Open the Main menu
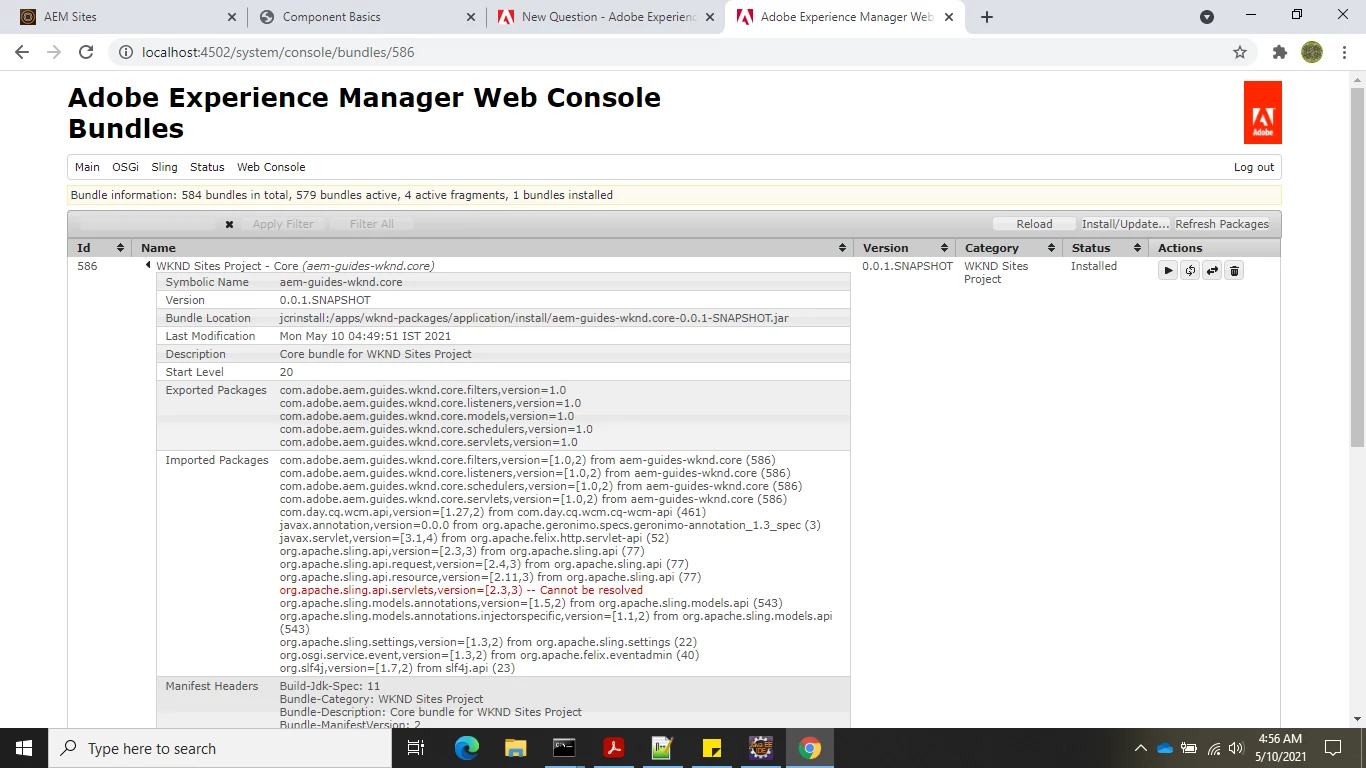The width and height of the screenshot is (1366, 768). pos(87,167)
